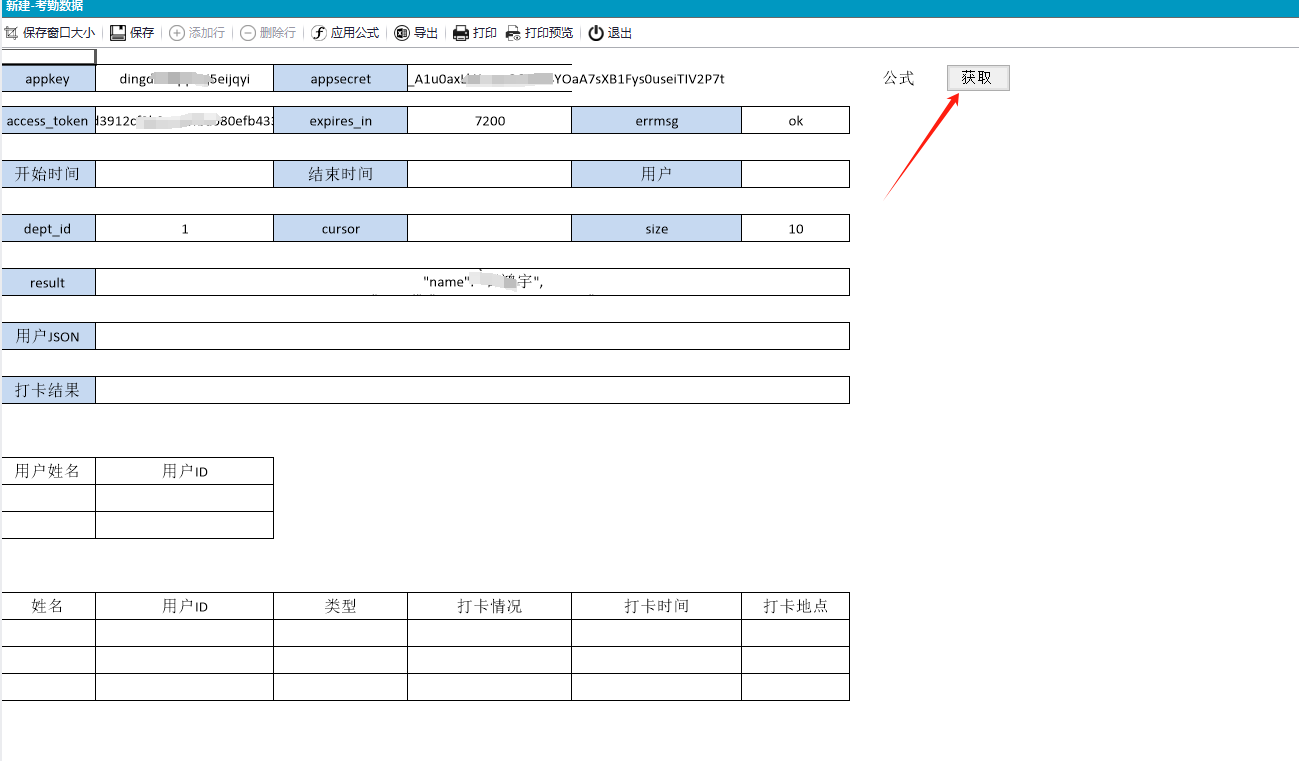Click the 打卡时间 column header
This screenshot has height=761, width=1299.
[x=656, y=606]
